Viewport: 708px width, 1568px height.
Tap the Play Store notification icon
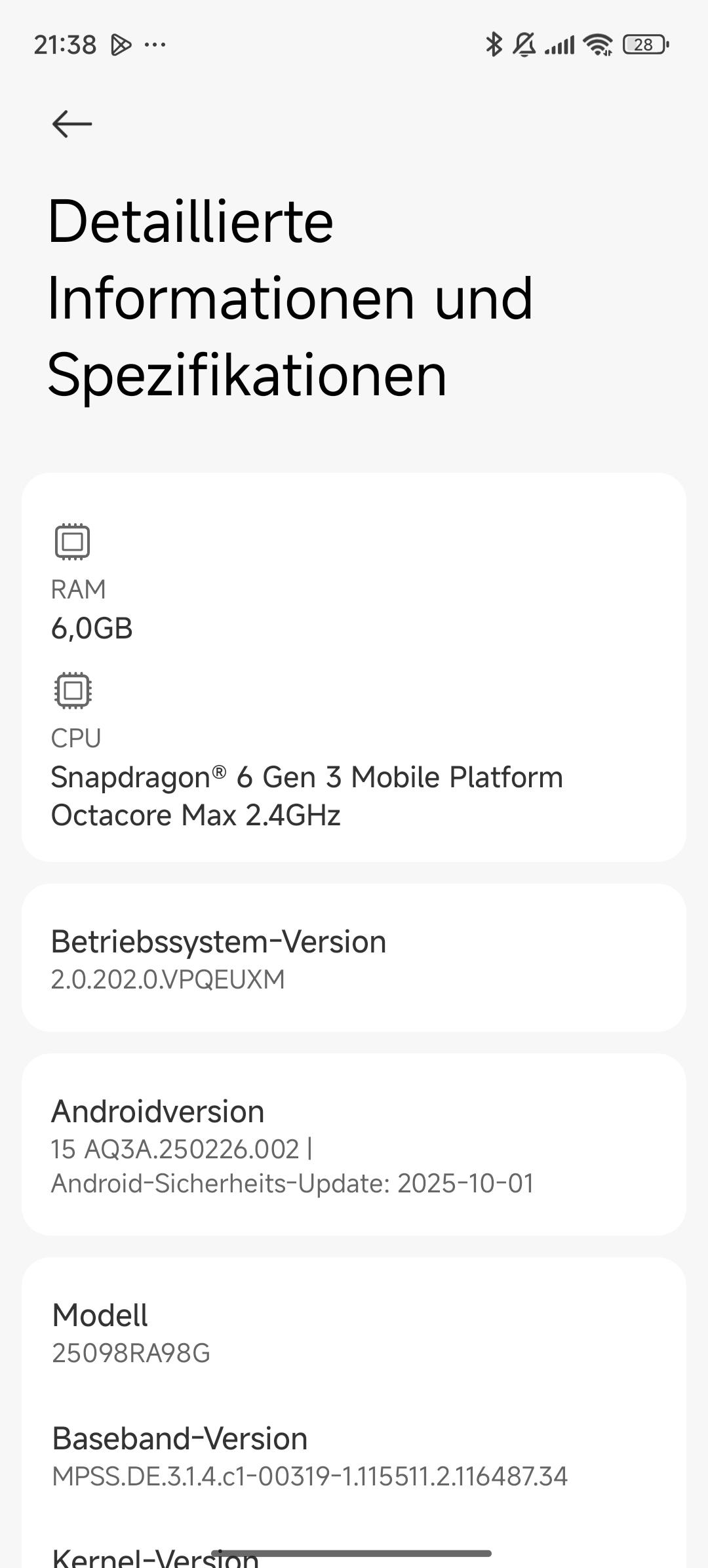coord(121,45)
